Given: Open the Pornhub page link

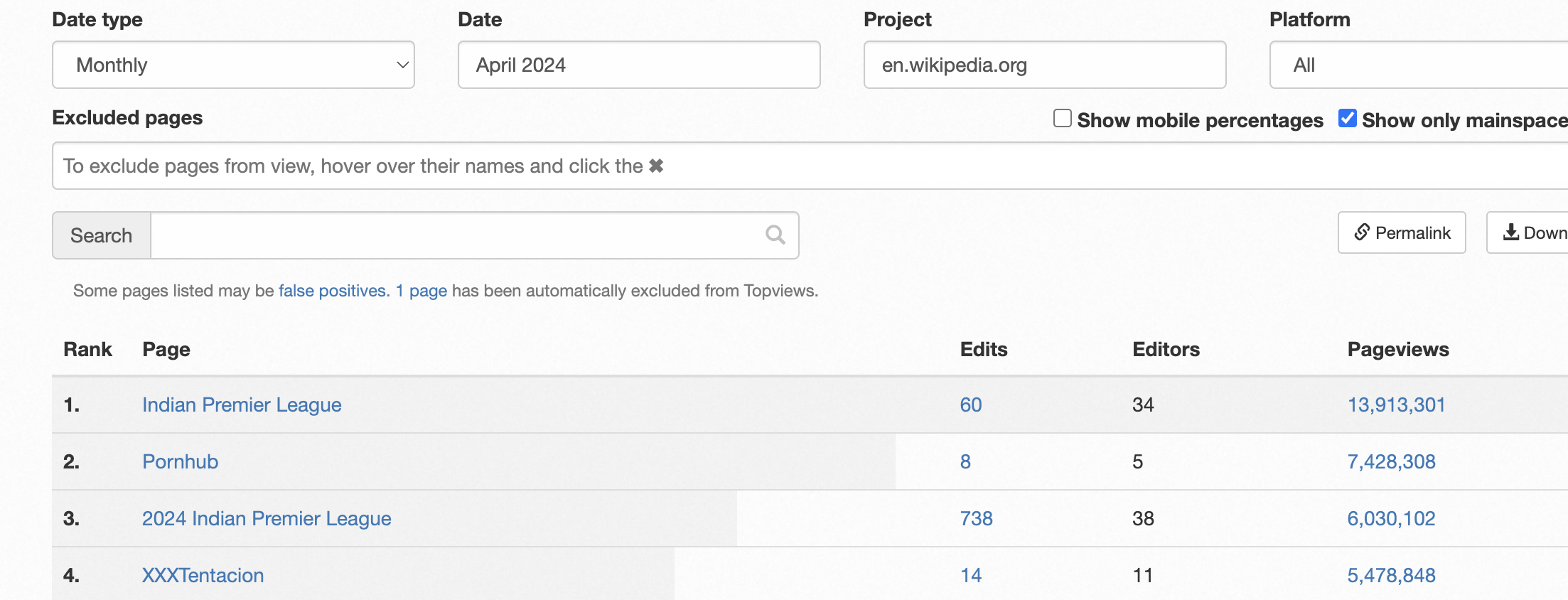Looking at the screenshot, I should click(x=181, y=461).
